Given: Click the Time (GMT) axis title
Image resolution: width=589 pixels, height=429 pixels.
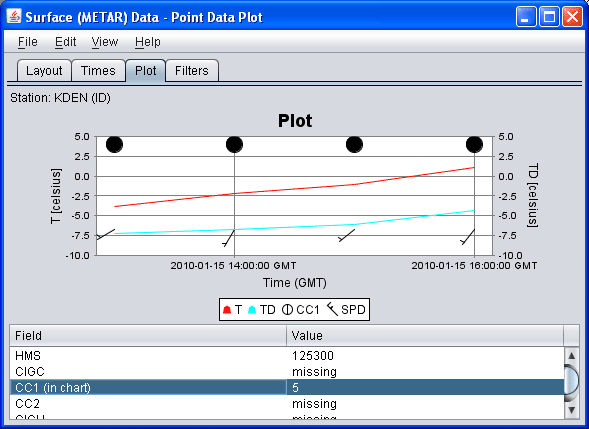Looking at the screenshot, I should [x=294, y=282].
